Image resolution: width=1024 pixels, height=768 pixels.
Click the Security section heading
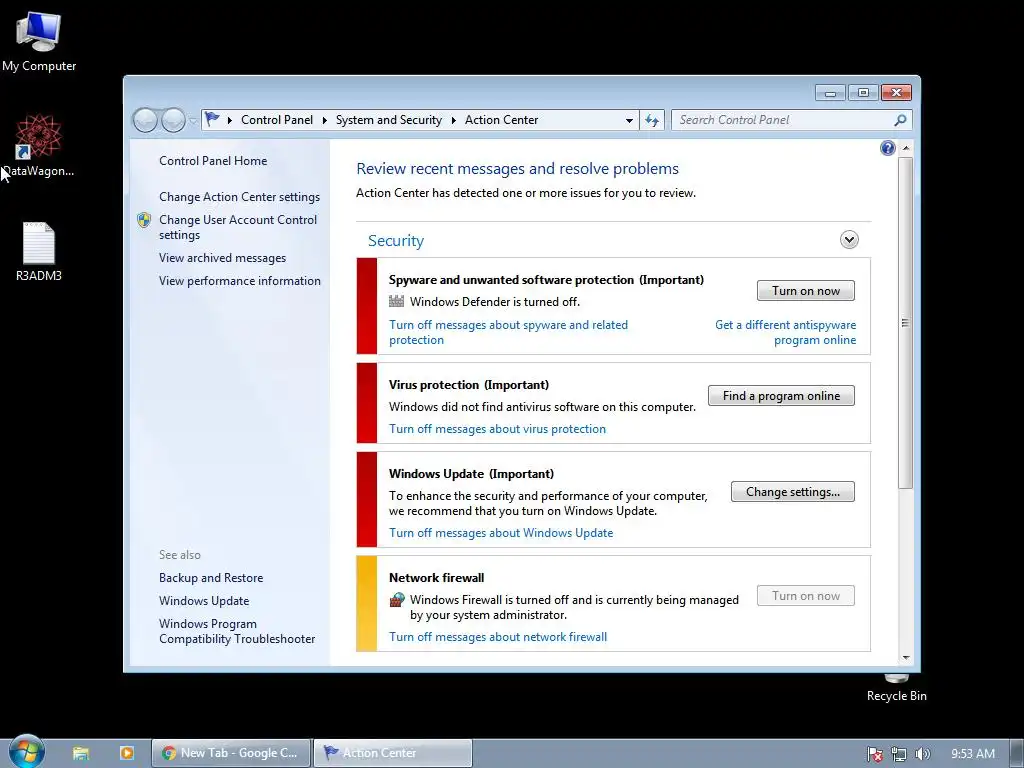396,240
